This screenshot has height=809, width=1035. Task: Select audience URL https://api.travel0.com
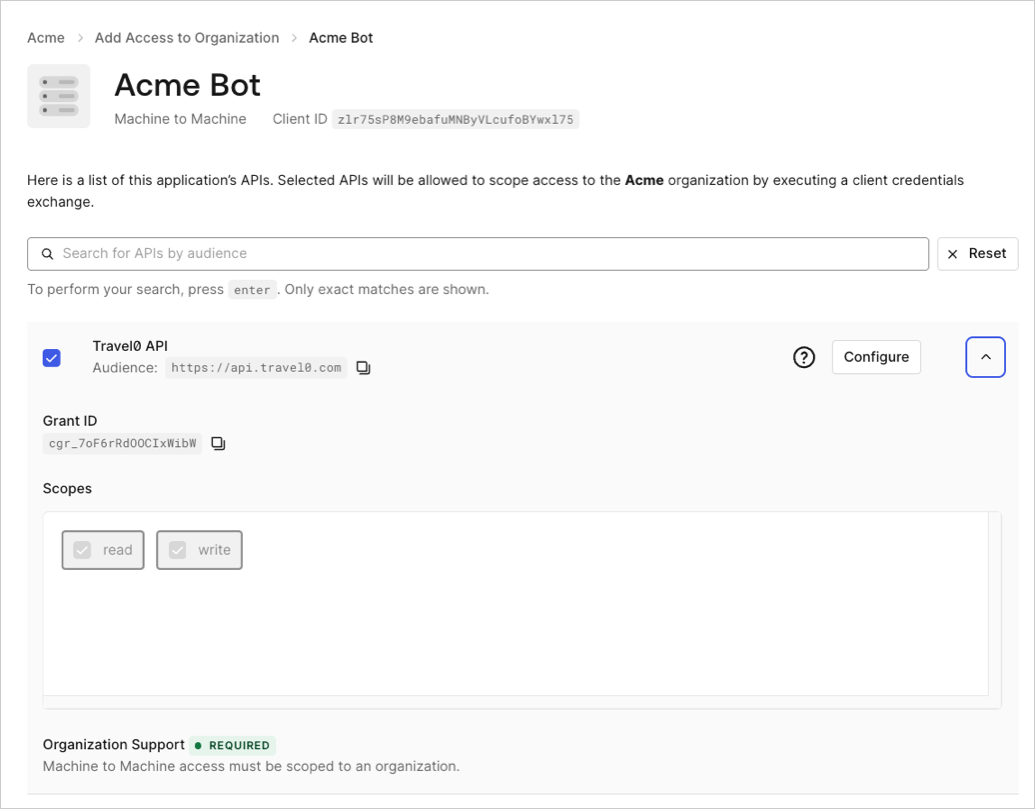point(256,368)
